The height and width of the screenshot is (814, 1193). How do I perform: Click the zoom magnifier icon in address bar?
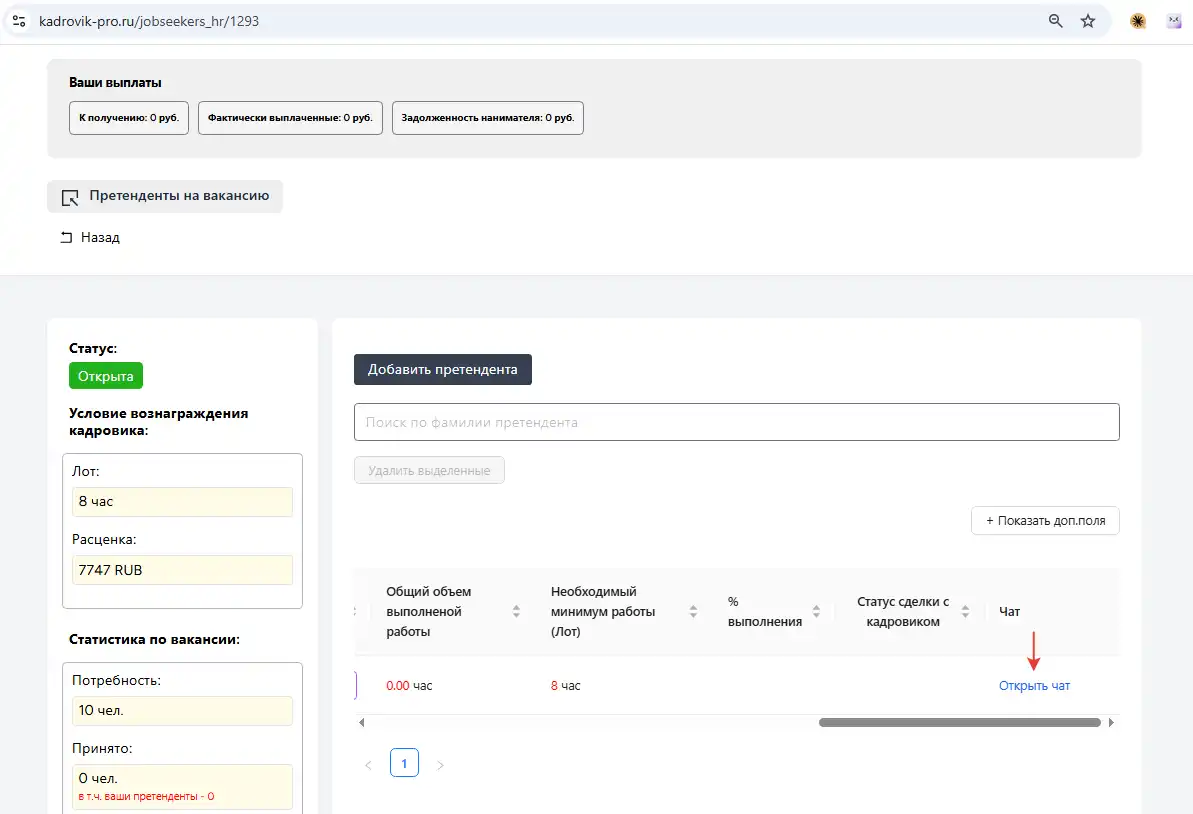[1055, 20]
